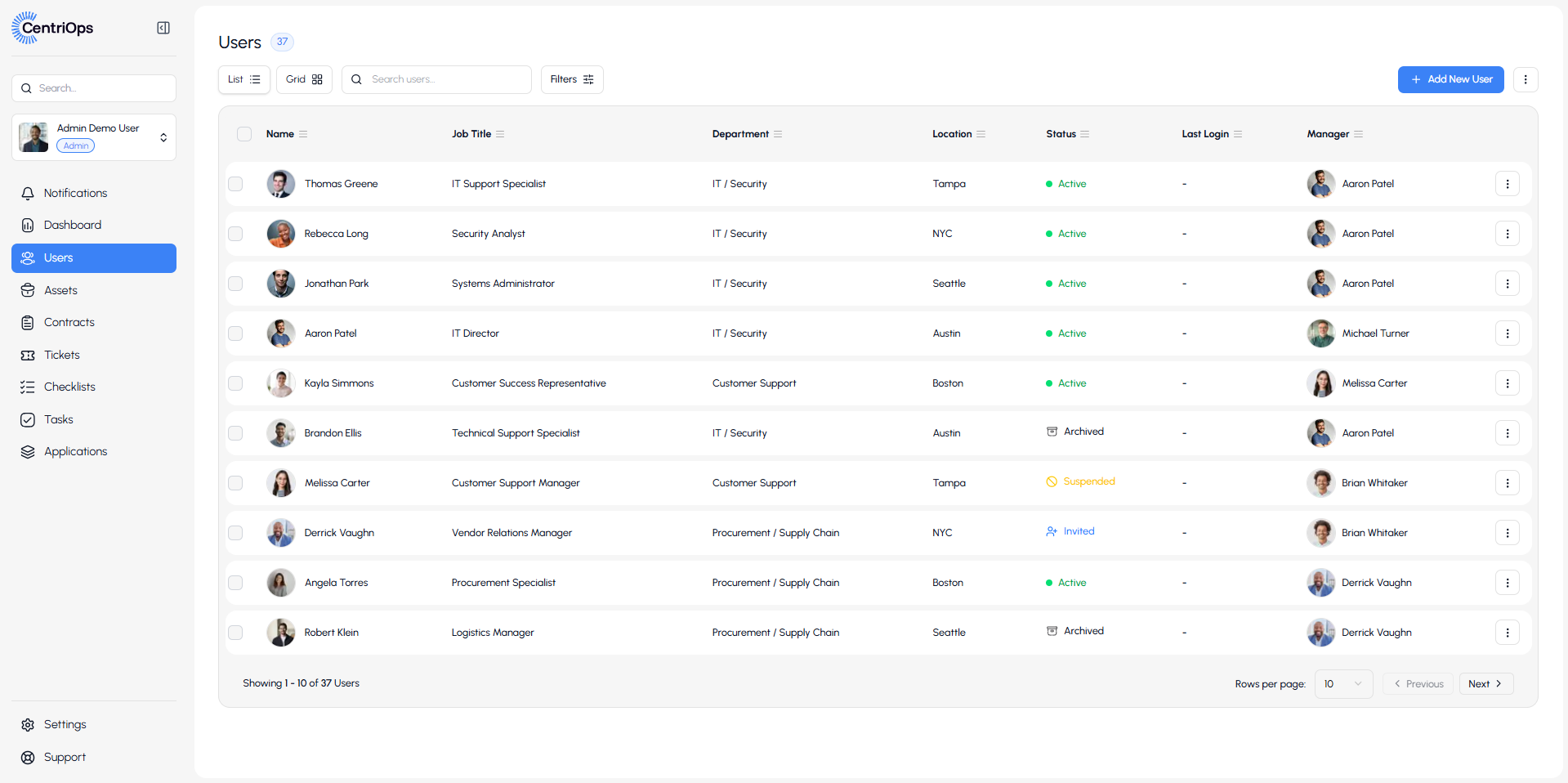Click the Archived status icon for Brandon Ellis
The image size is (1568, 783).
pyautogui.click(x=1052, y=432)
